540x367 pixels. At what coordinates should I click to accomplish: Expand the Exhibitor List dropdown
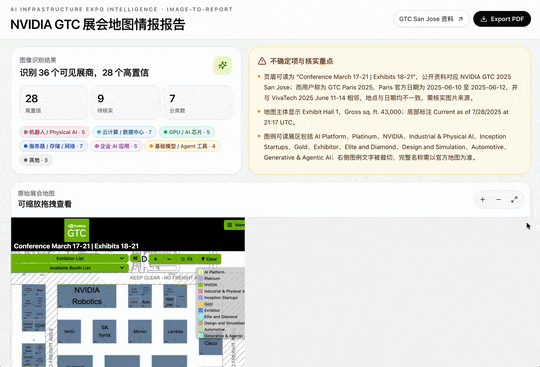point(70,258)
